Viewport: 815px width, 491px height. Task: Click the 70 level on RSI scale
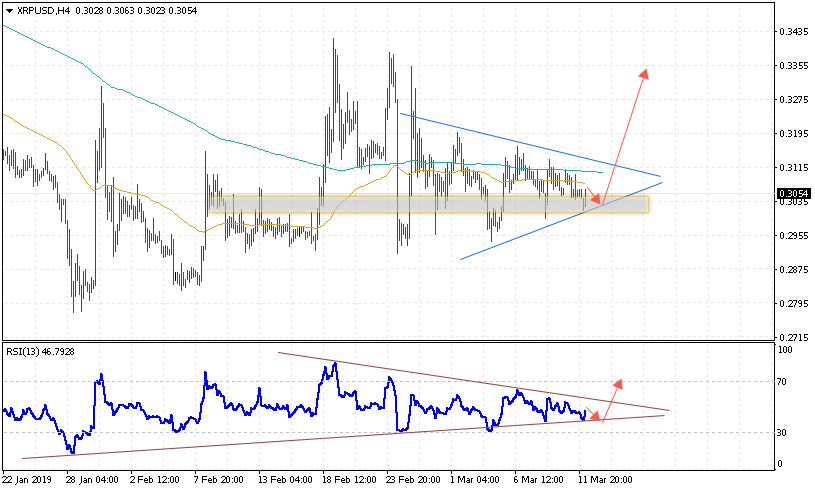(x=785, y=382)
